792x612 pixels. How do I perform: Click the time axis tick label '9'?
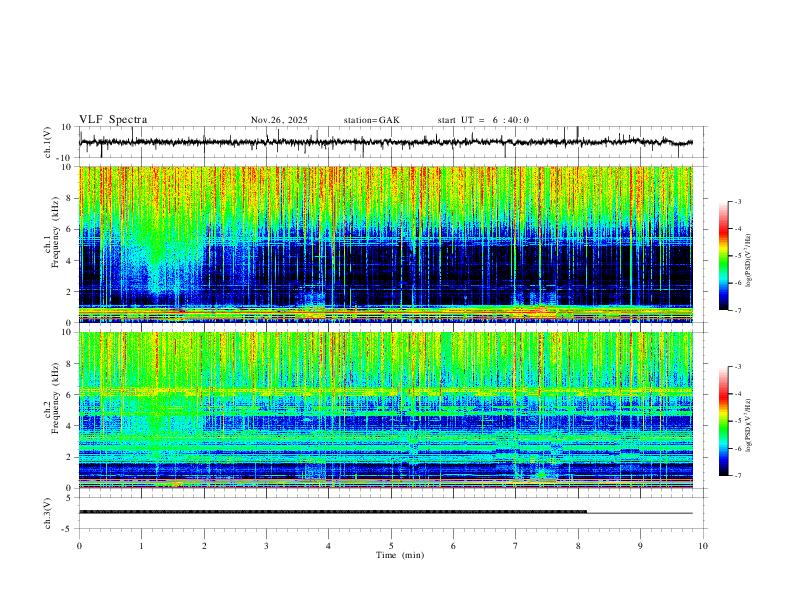point(640,546)
